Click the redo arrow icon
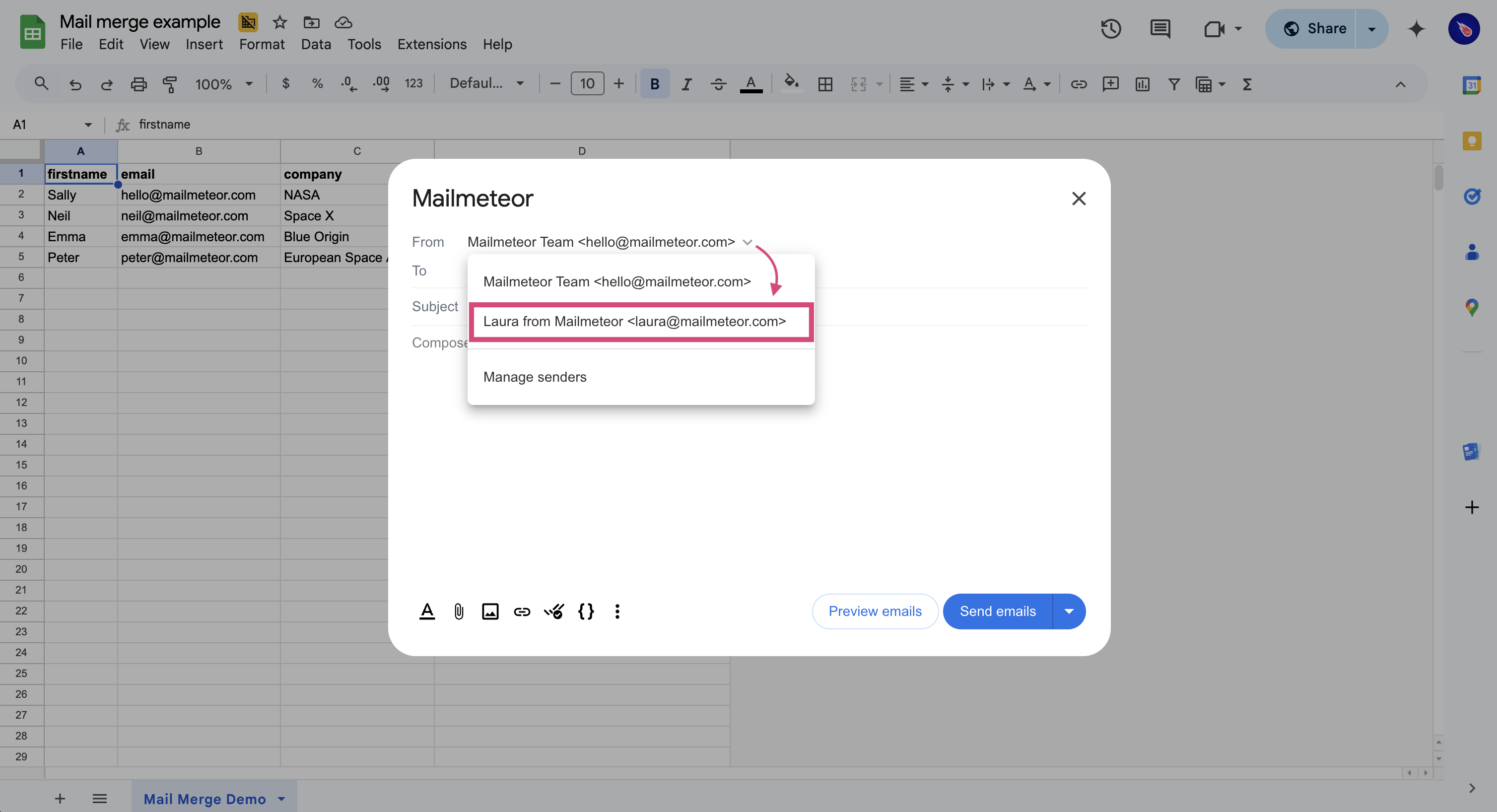This screenshot has height=812, width=1497. [106, 85]
